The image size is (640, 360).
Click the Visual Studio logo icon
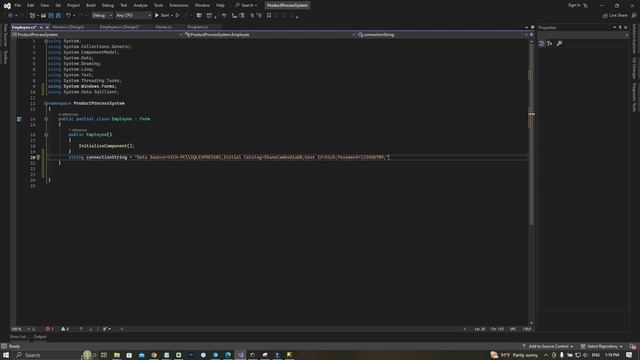pyautogui.click(x=7, y=5)
